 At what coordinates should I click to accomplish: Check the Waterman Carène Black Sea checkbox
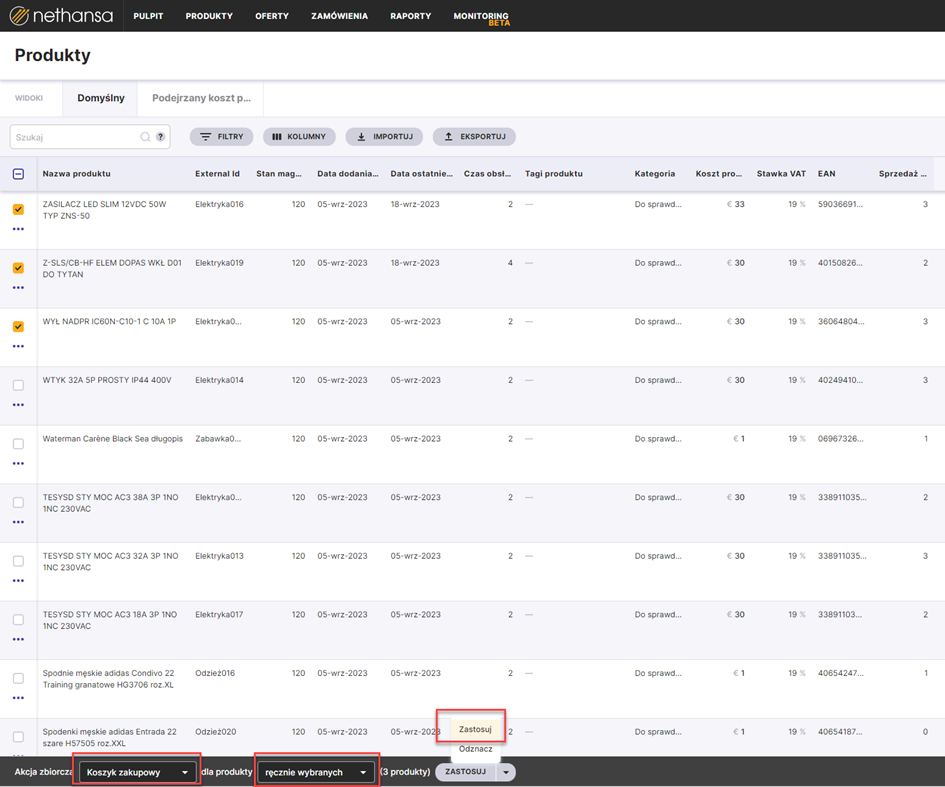point(19,444)
